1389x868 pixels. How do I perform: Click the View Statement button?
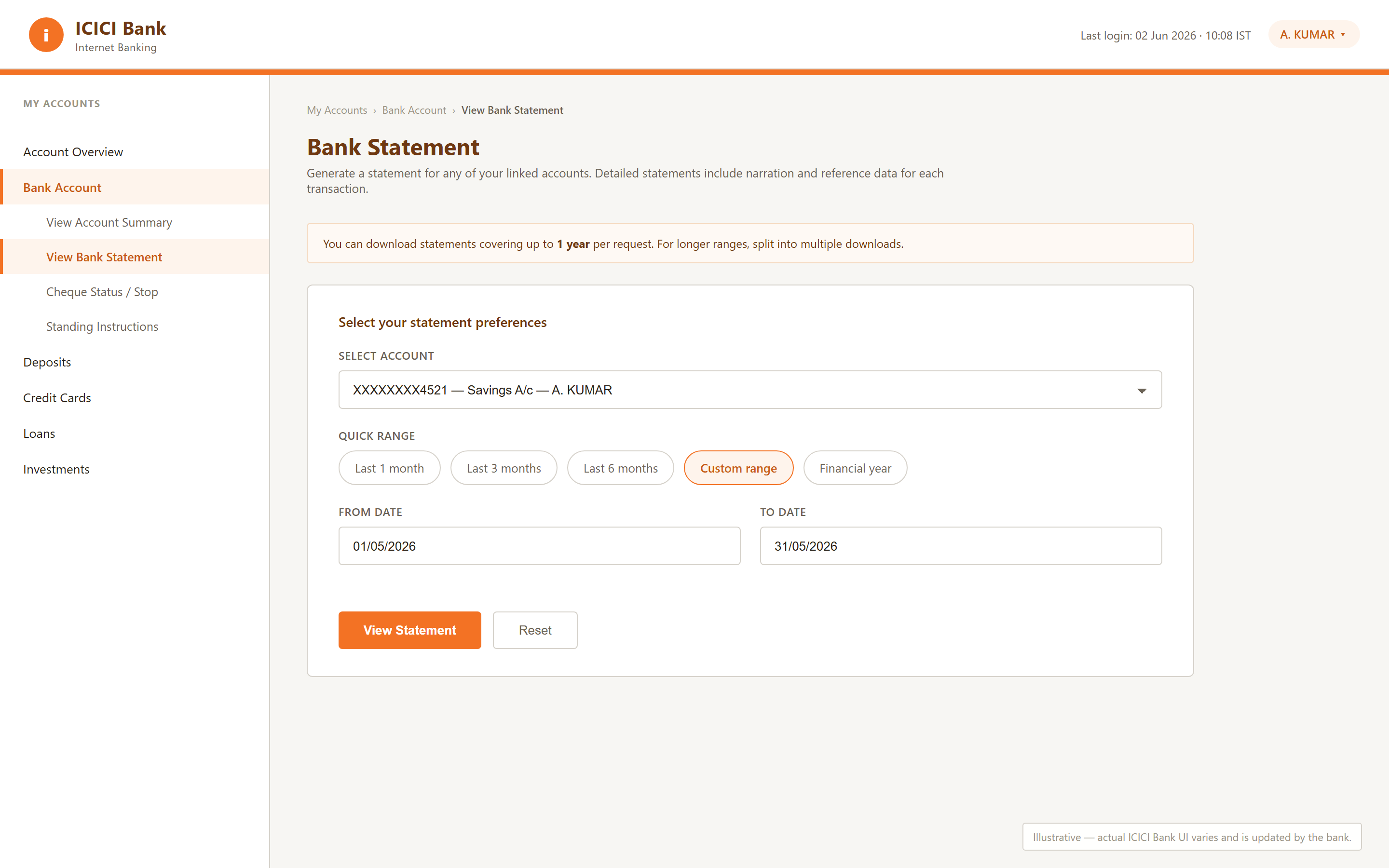click(410, 630)
